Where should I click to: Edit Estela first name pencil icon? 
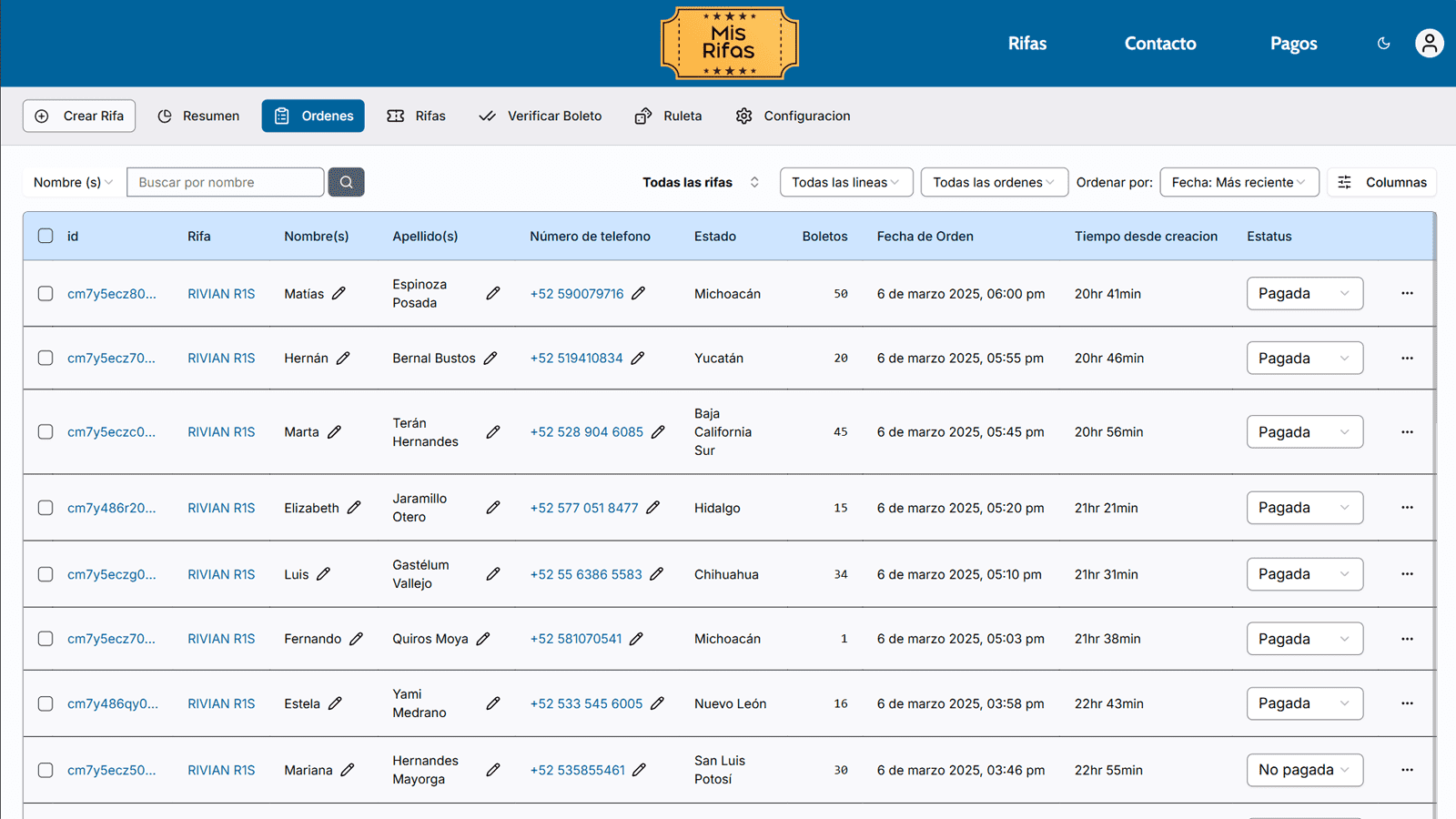tap(335, 703)
